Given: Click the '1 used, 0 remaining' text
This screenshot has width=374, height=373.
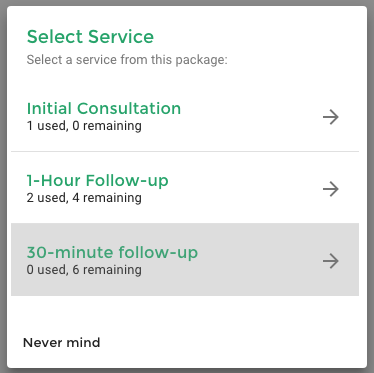Looking at the screenshot, I should pos(84,126).
